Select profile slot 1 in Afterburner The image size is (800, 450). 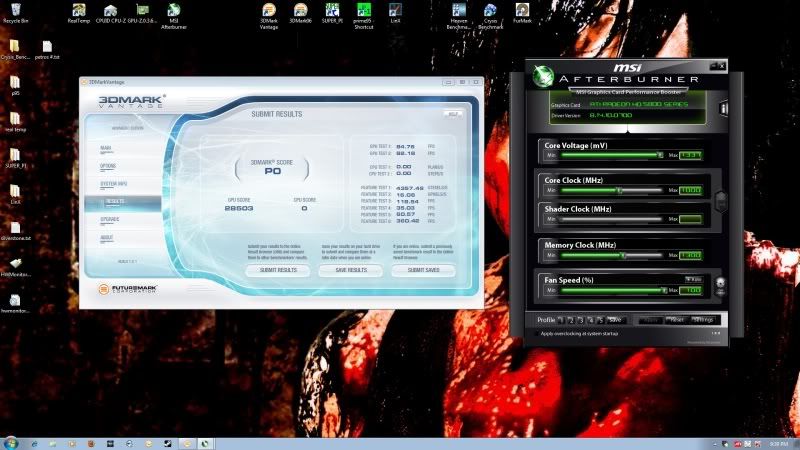[564, 320]
